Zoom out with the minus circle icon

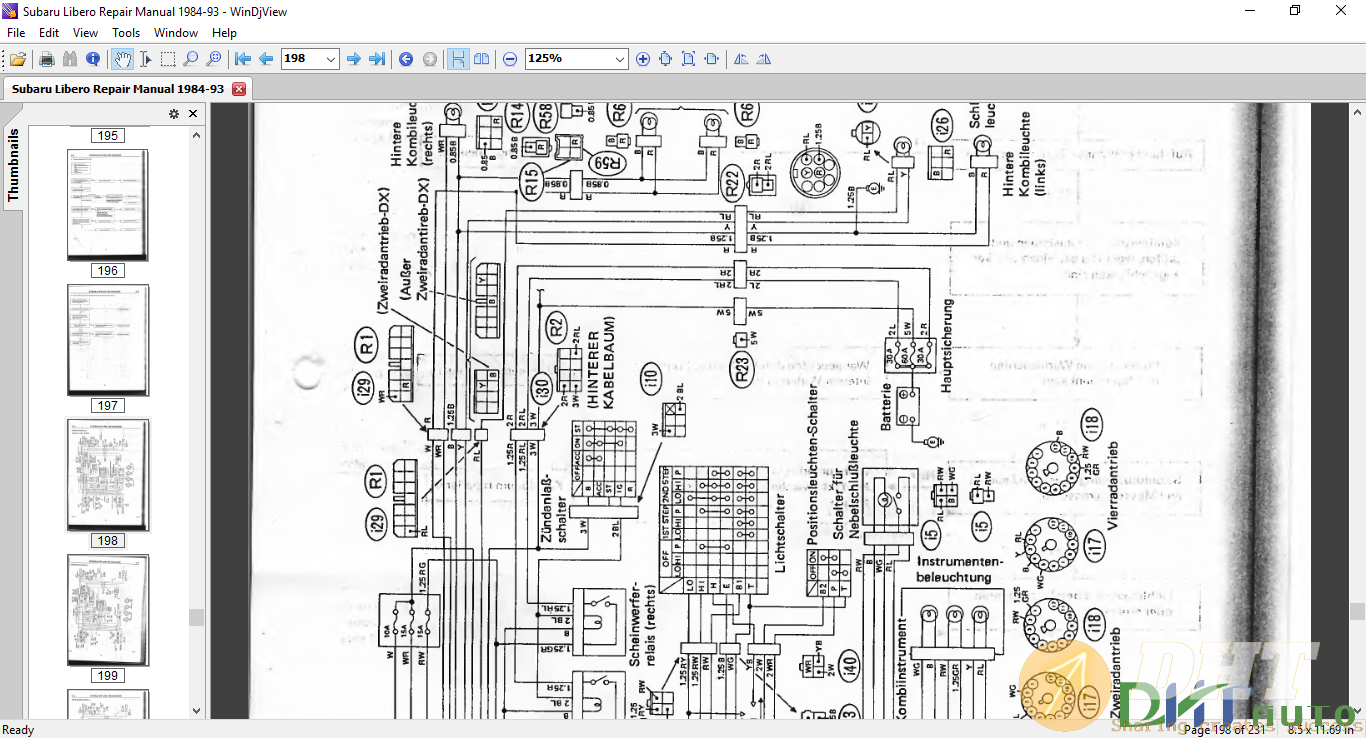(510, 59)
